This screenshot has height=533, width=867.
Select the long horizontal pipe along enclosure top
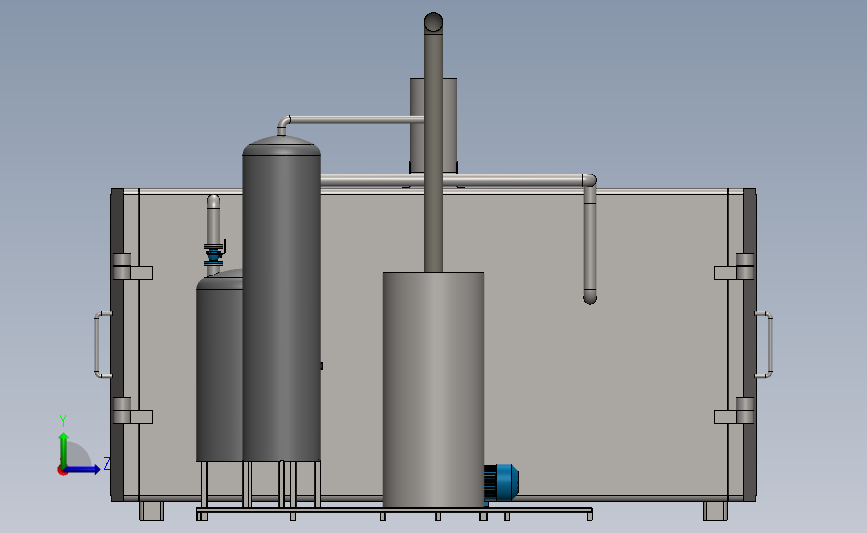[451, 180]
